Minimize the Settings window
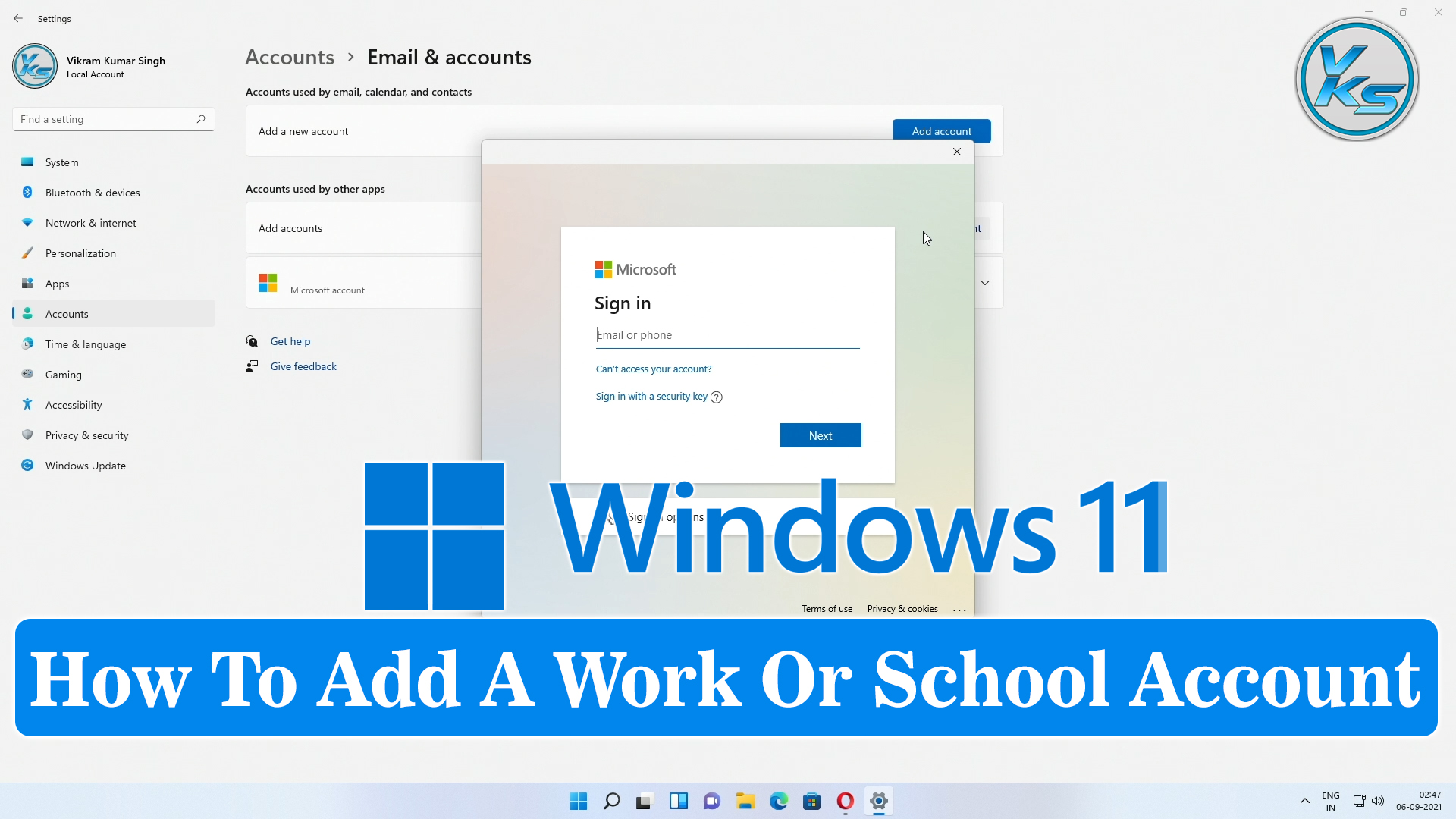This screenshot has width=1456, height=819. click(x=1369, y=12)
